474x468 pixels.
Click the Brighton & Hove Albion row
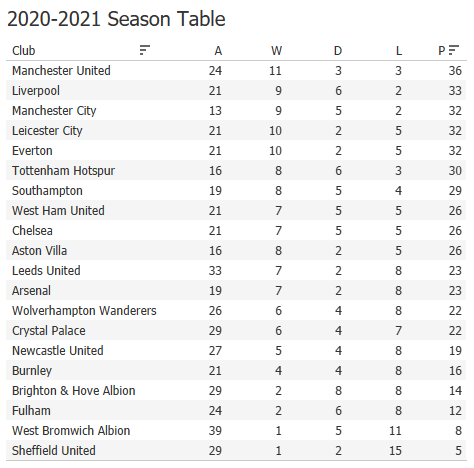236,391
